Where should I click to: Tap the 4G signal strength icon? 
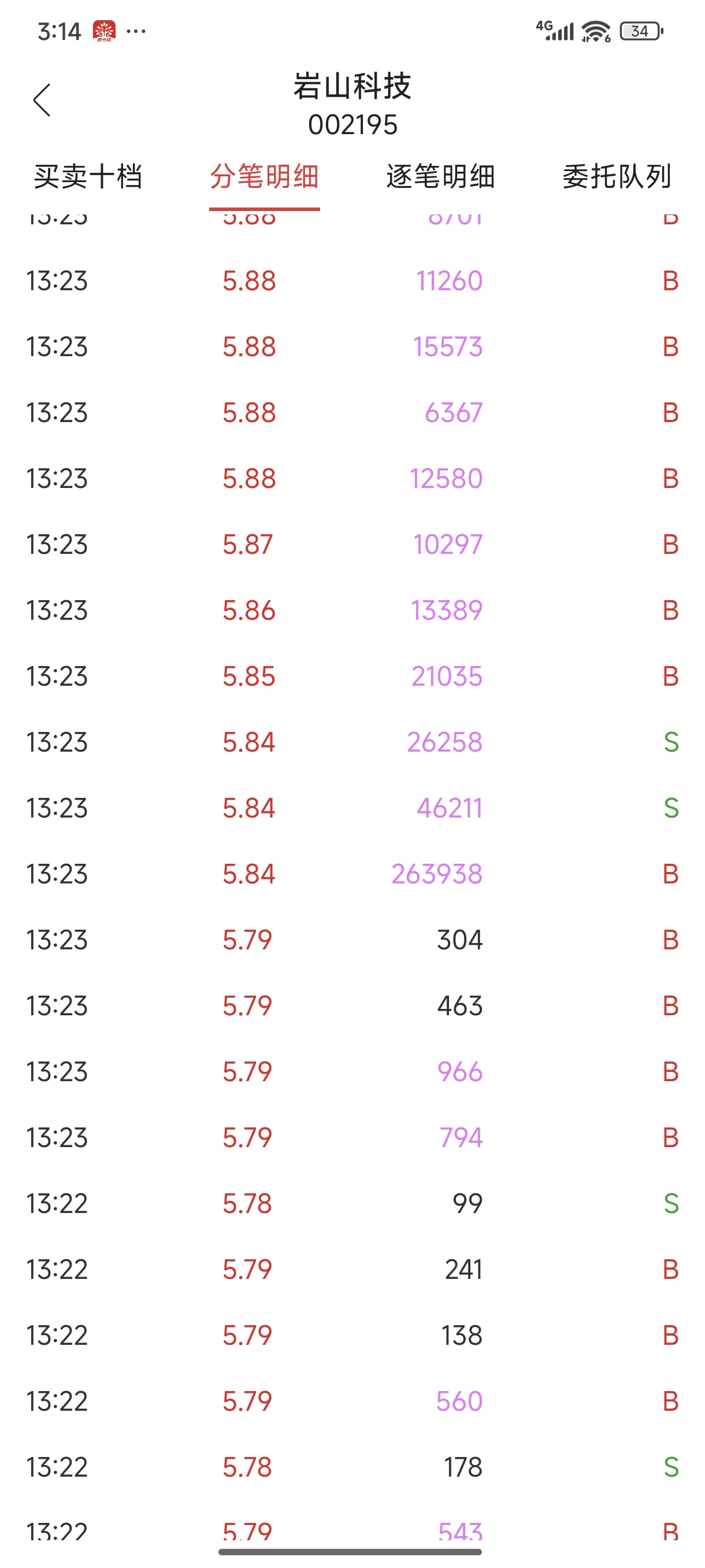[x=555, y=31]
